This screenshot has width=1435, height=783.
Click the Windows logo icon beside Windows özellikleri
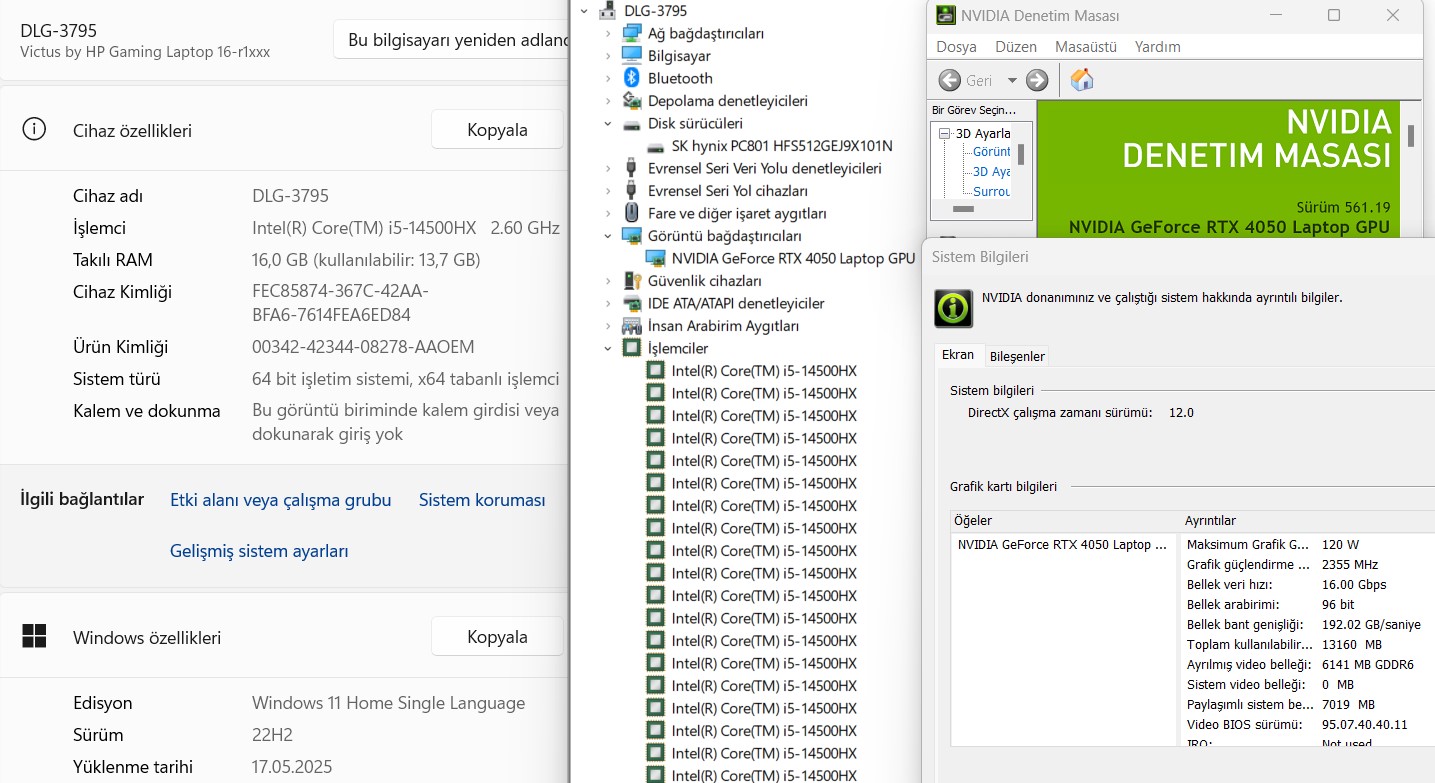coord(34,637)
